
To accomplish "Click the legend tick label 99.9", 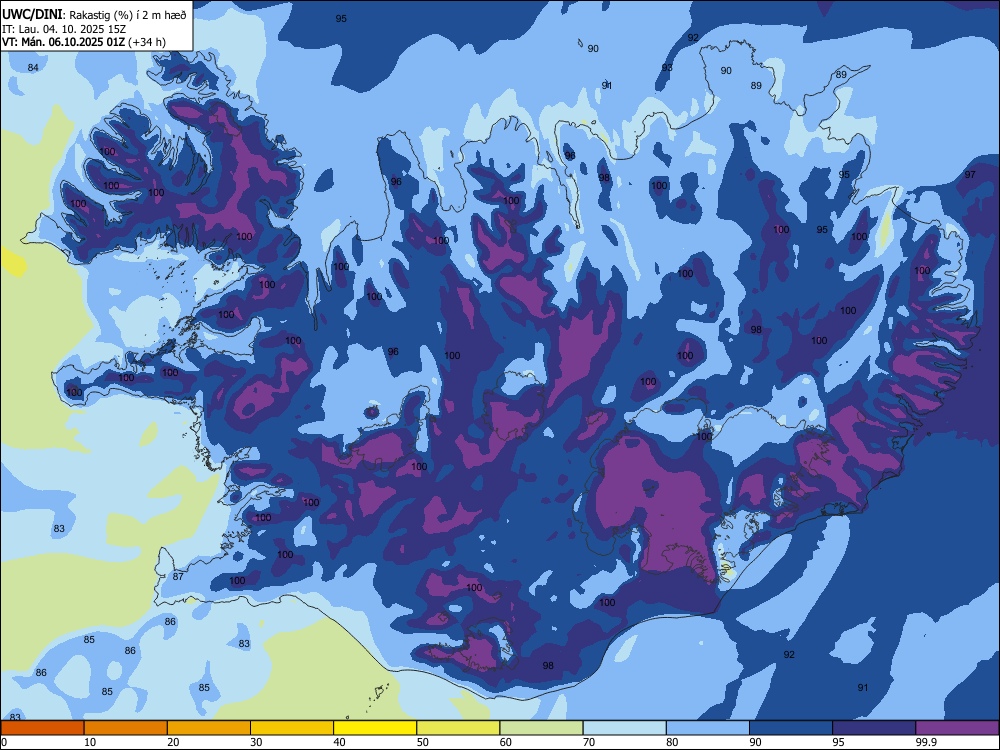I will click(926, 742).
